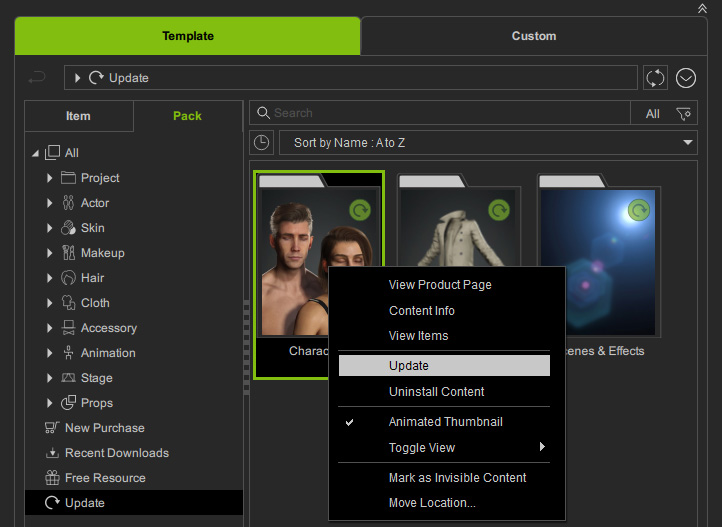Open the Sort by Name dropdown
722x527 pixels.
coord(488,143)
